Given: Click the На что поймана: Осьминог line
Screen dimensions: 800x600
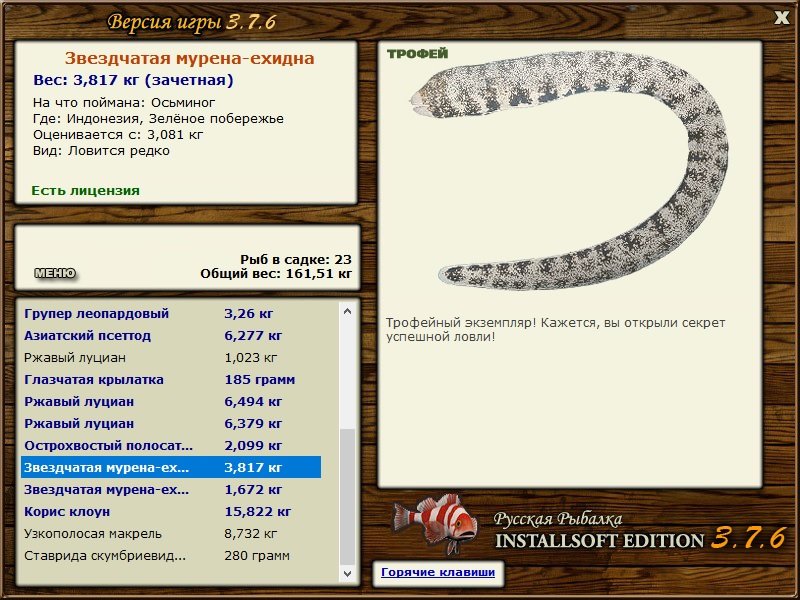Looking at the screenshot, I should (x=124, y=103).
